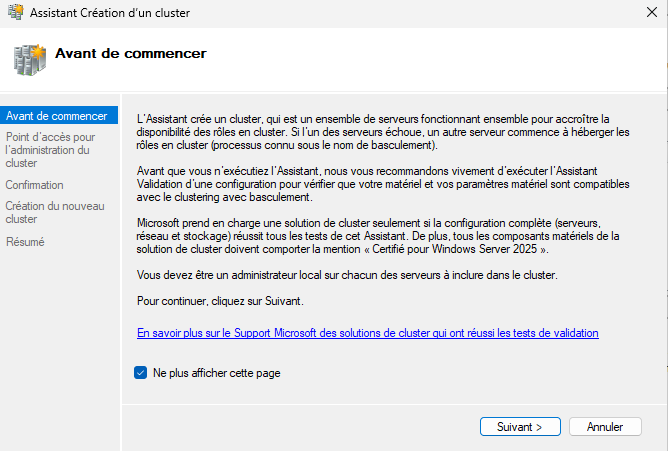Viewport: 668px width, 451px height.
Task: Uncheck the 'Ne plus afficher cette page' checkbox
Action: coord(141,373)
